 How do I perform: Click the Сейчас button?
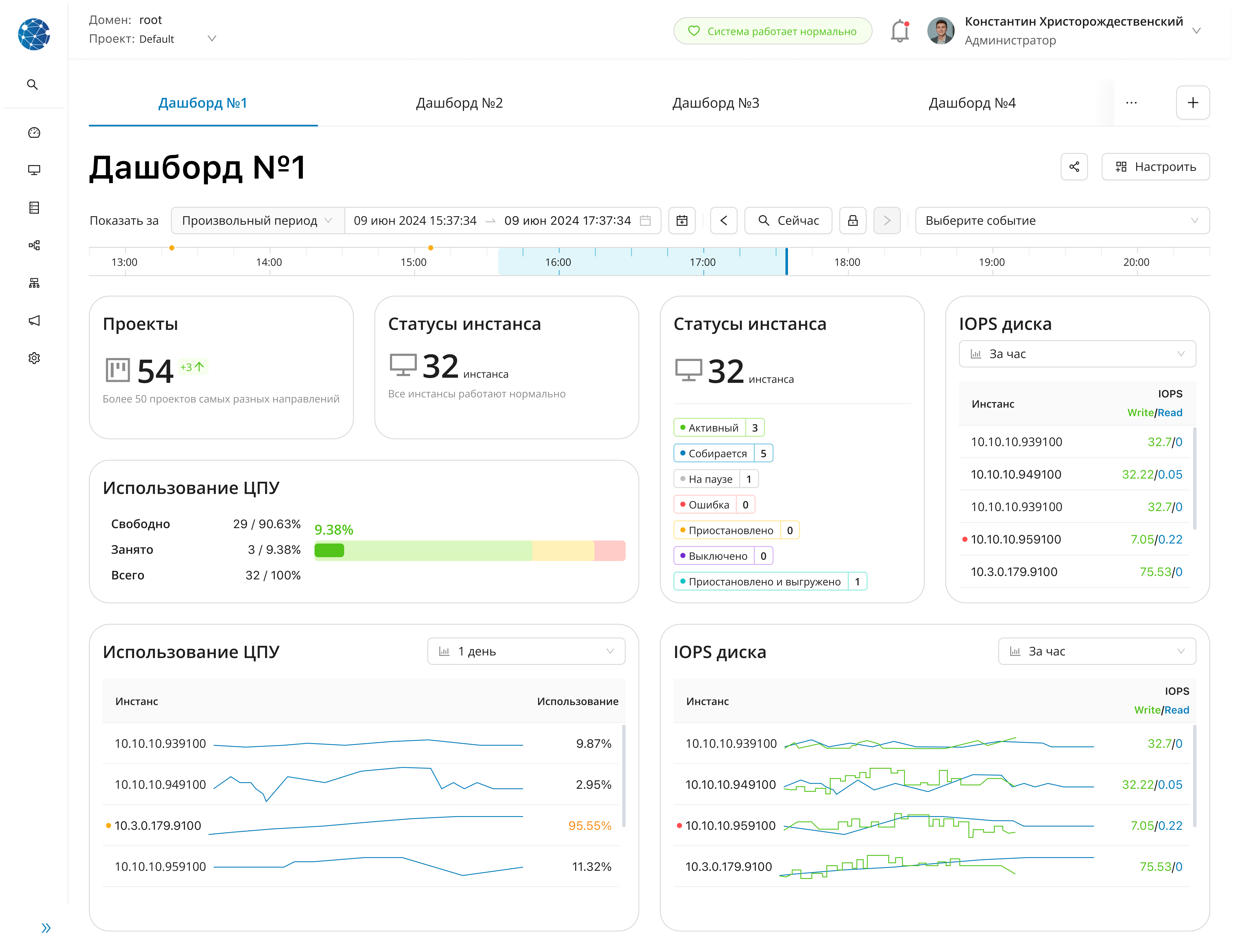pyautogui.click(x=788, y=220)
